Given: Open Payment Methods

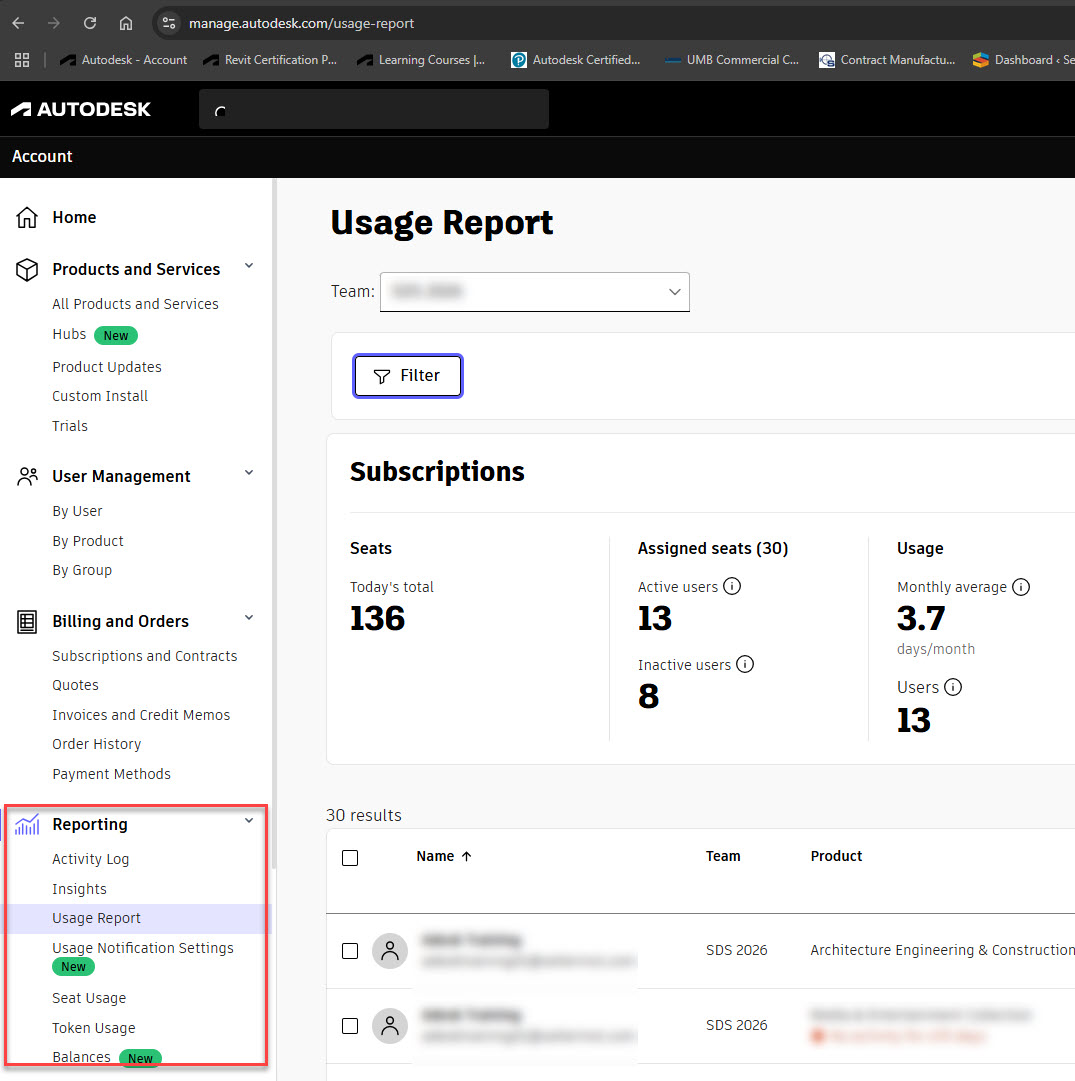Looking at the screenshot, I should [x=111, y=774].
